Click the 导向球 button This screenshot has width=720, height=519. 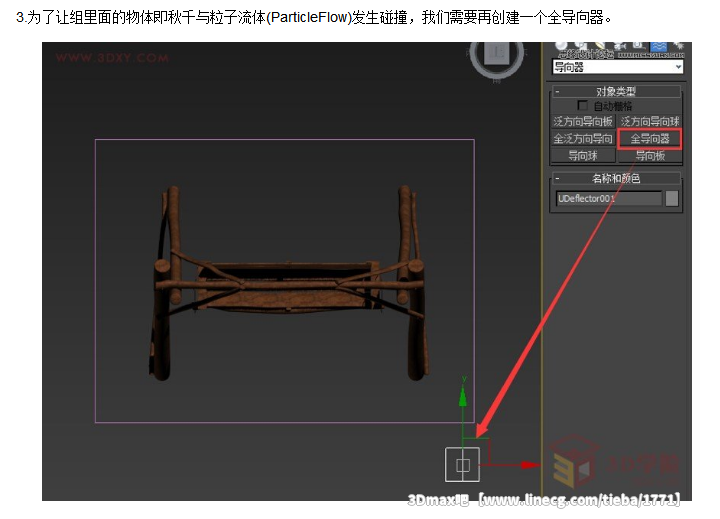click(x=583, y=156)
